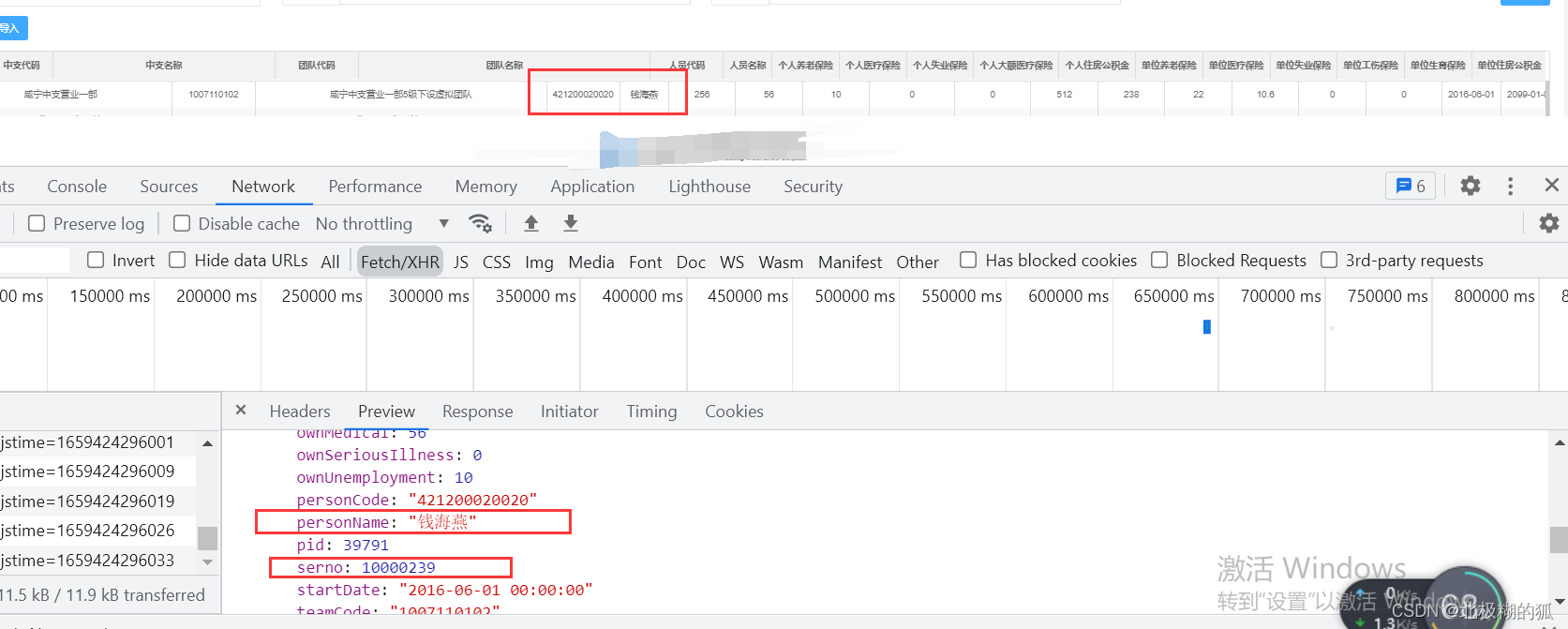Screen dimensions: 1568x629
Task: Check the Invert filter checkbox
Action: pos(96,260)
